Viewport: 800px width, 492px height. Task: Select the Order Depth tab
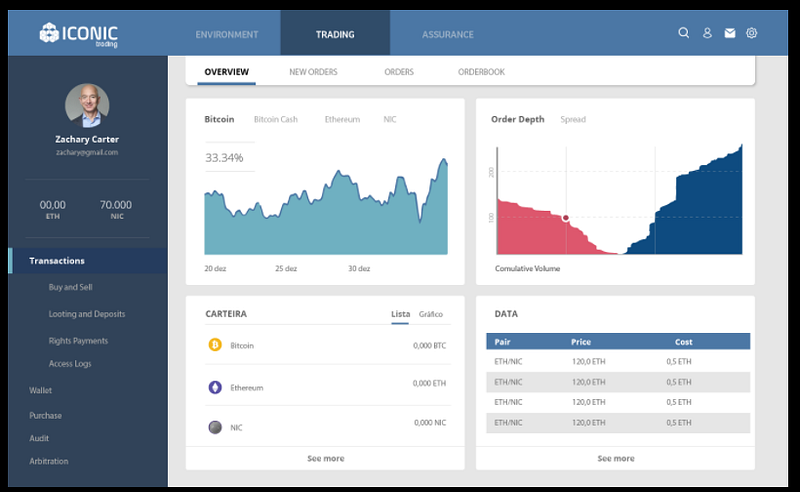pos(517,119)
